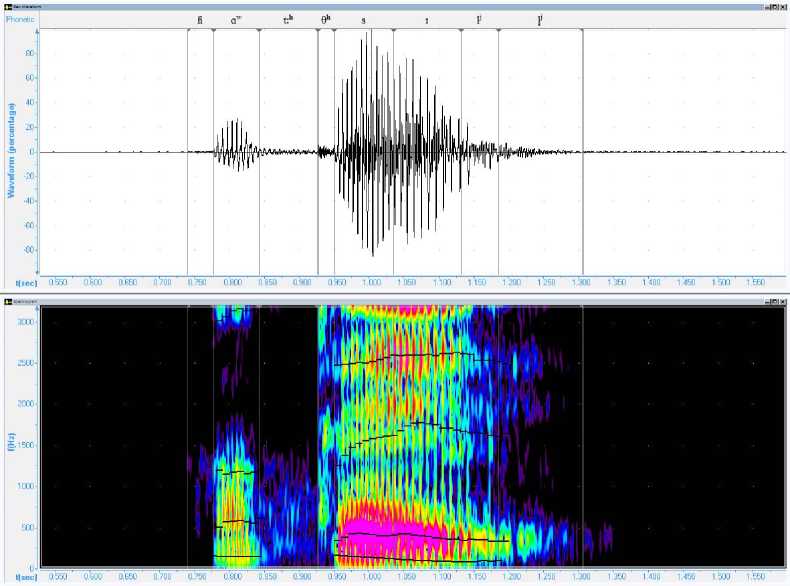Click the 2500 Hz formant track in spectrogram

tap(420, 355)
